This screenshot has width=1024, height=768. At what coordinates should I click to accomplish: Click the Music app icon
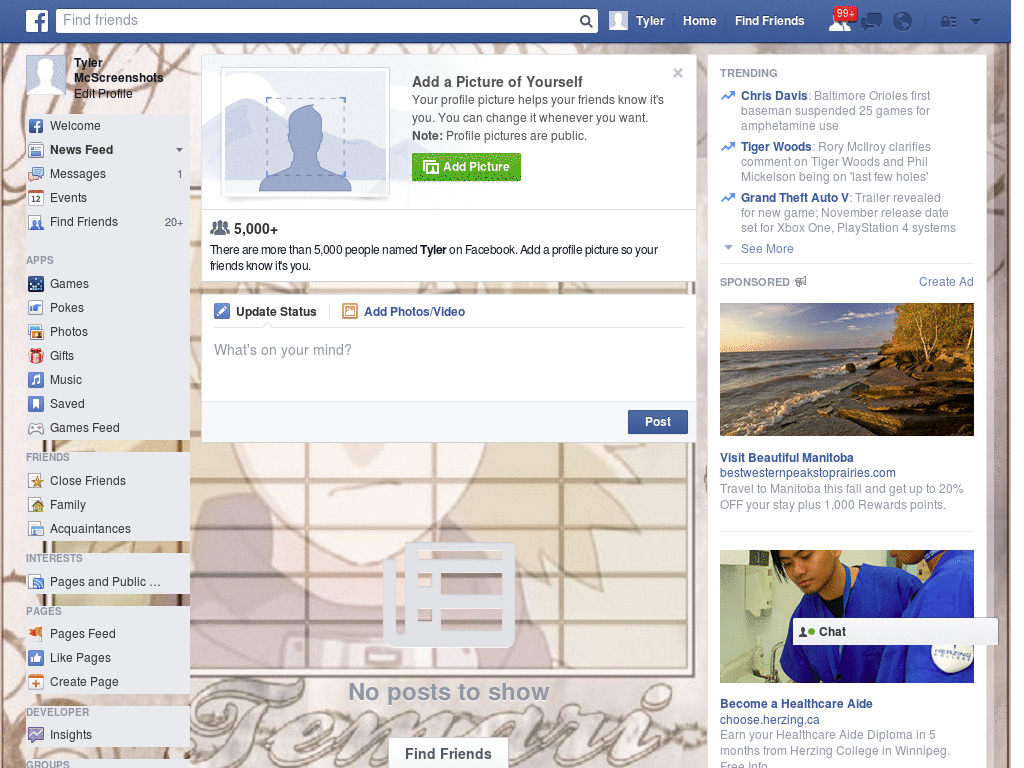coord(36,379)
